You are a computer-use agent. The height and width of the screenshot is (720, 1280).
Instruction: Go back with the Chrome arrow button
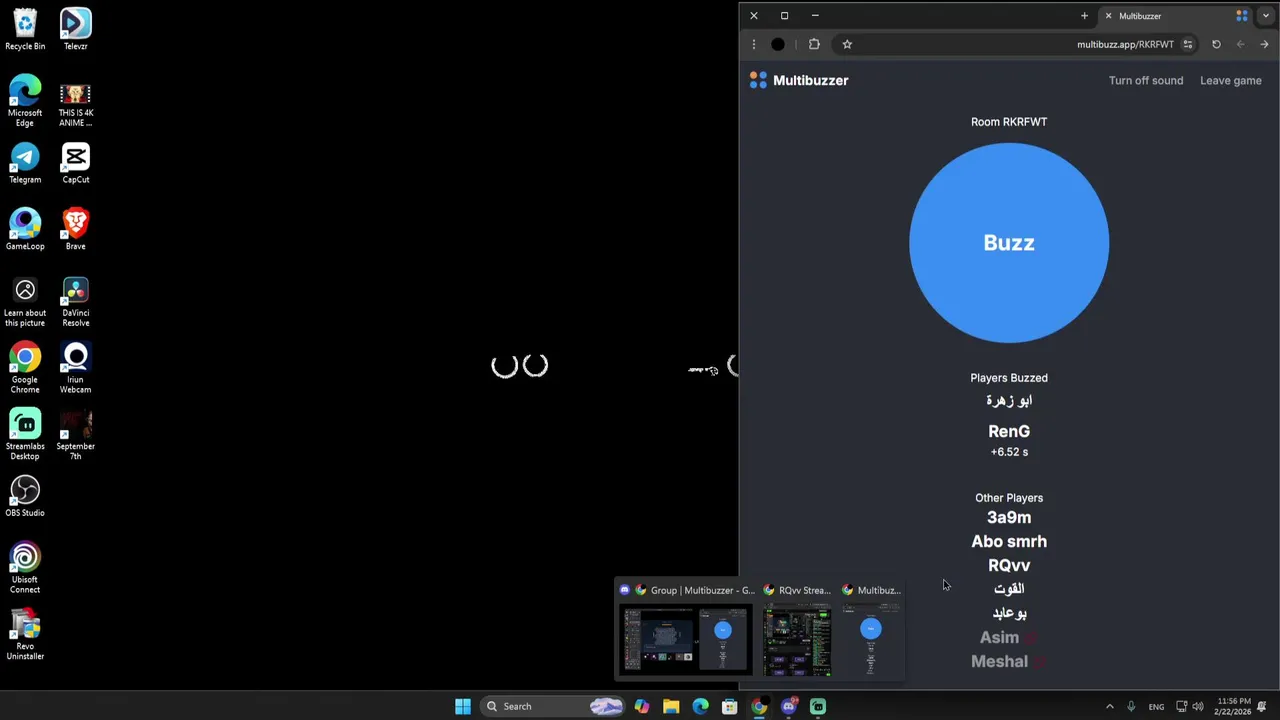coord(1240,44)
